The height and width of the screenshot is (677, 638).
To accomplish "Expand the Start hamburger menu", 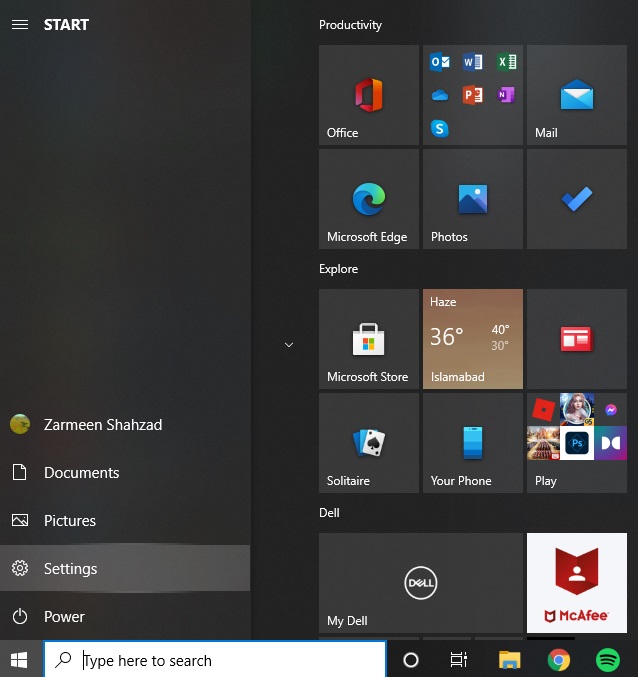I will [20, 25].
